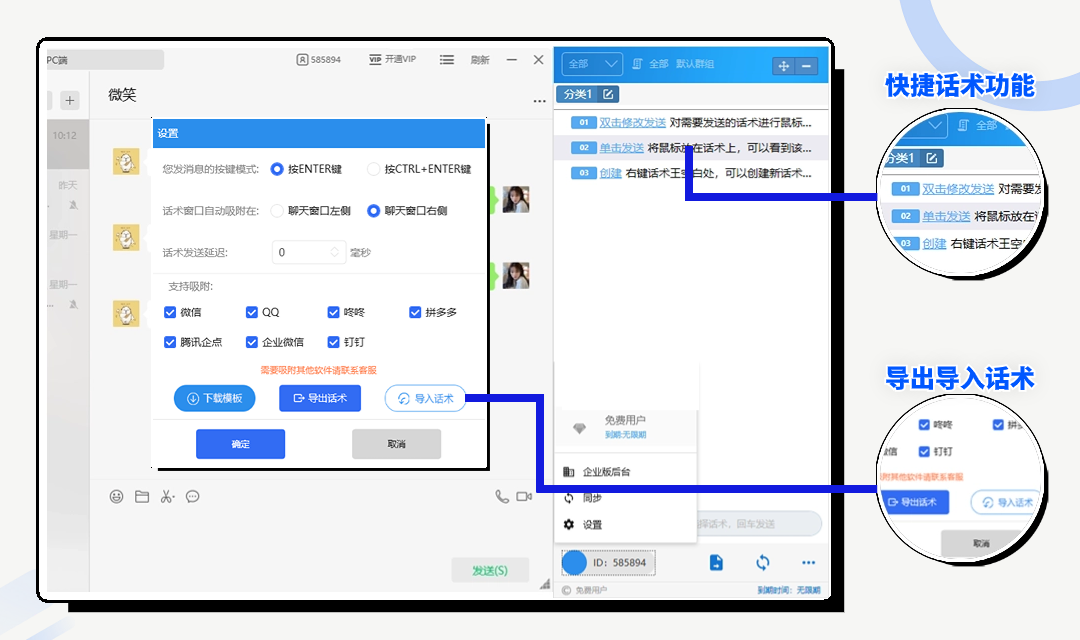Image resolution: width=1080 pixels, height=640 pixels.
Task: Click the delay spinner arrows for 话术发送延迟
Action: (x=335, y=253)
